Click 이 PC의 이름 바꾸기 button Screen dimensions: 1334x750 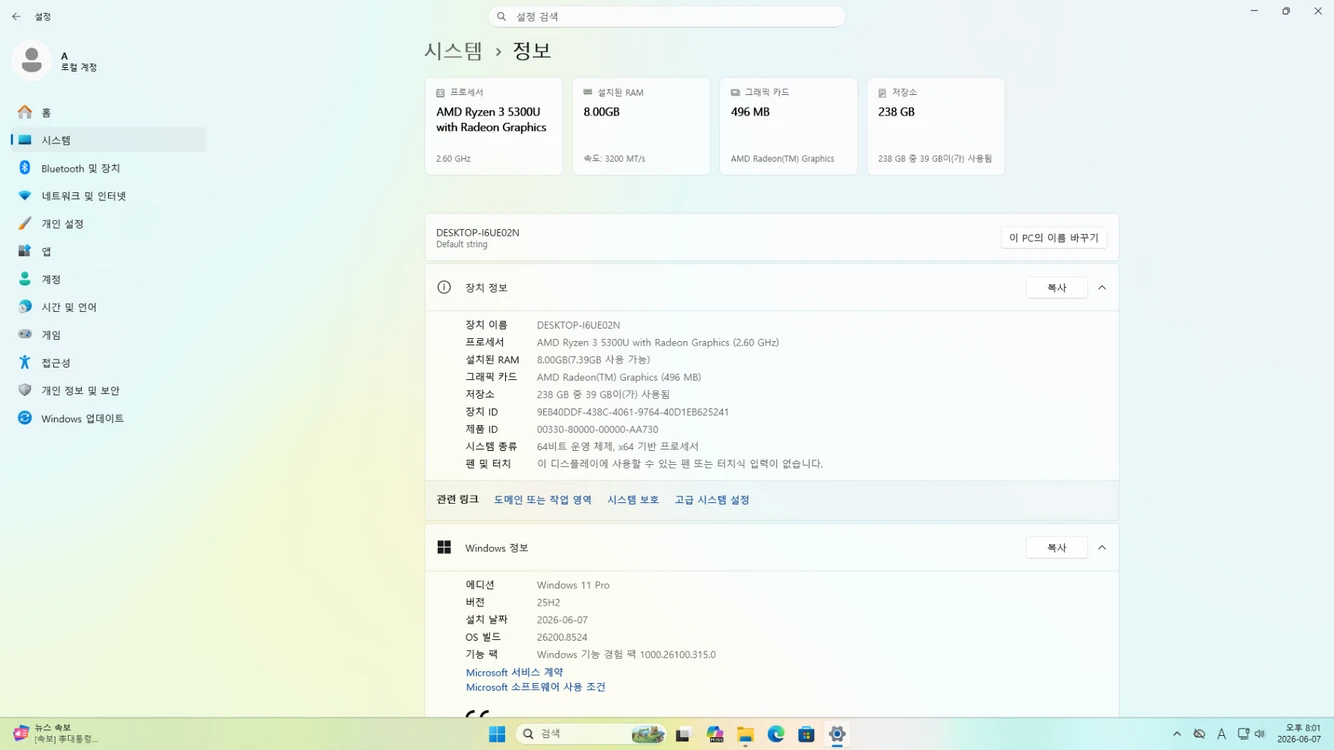[x=1054, y=238]
